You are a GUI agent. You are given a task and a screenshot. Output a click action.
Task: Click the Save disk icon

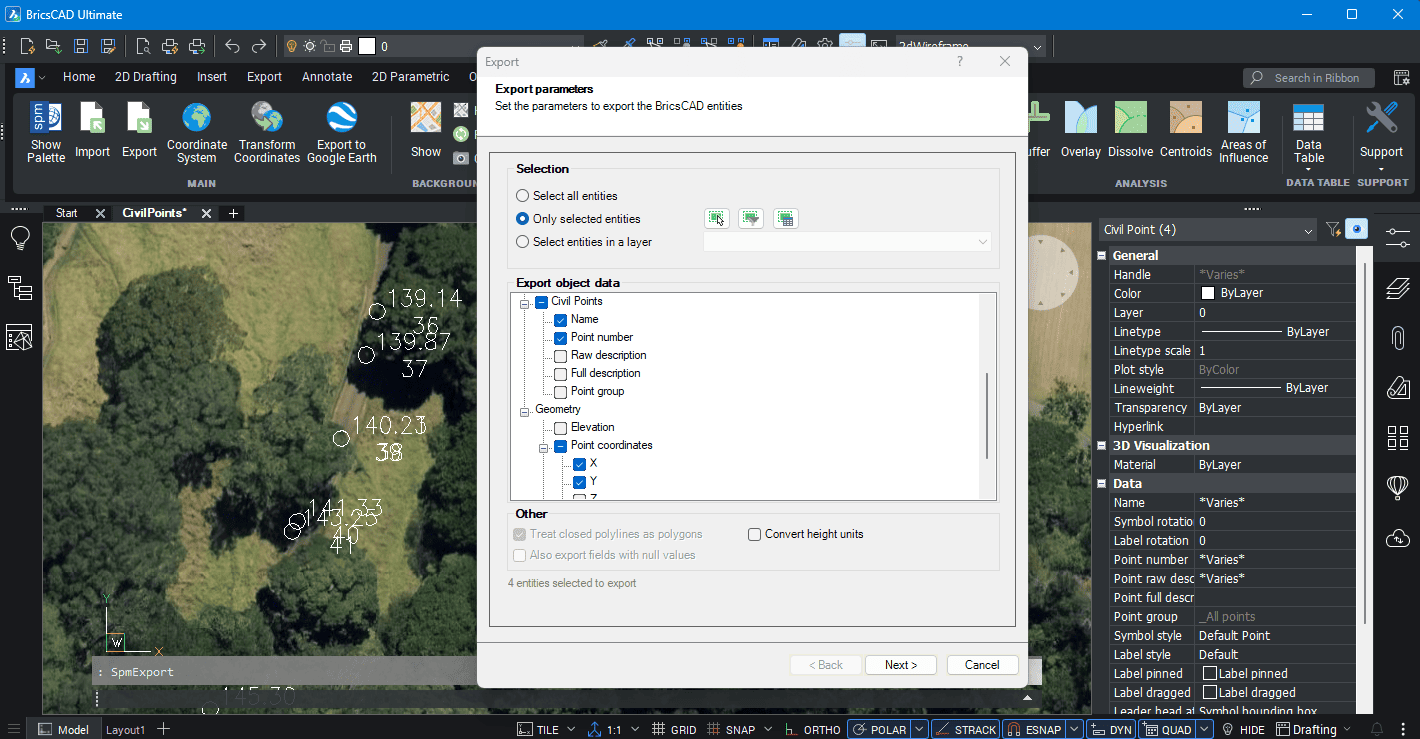point(81,46)
